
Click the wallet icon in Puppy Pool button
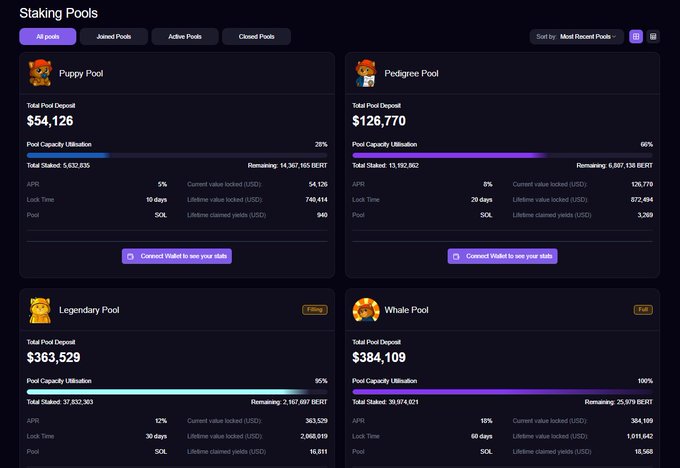click(130, 256)
